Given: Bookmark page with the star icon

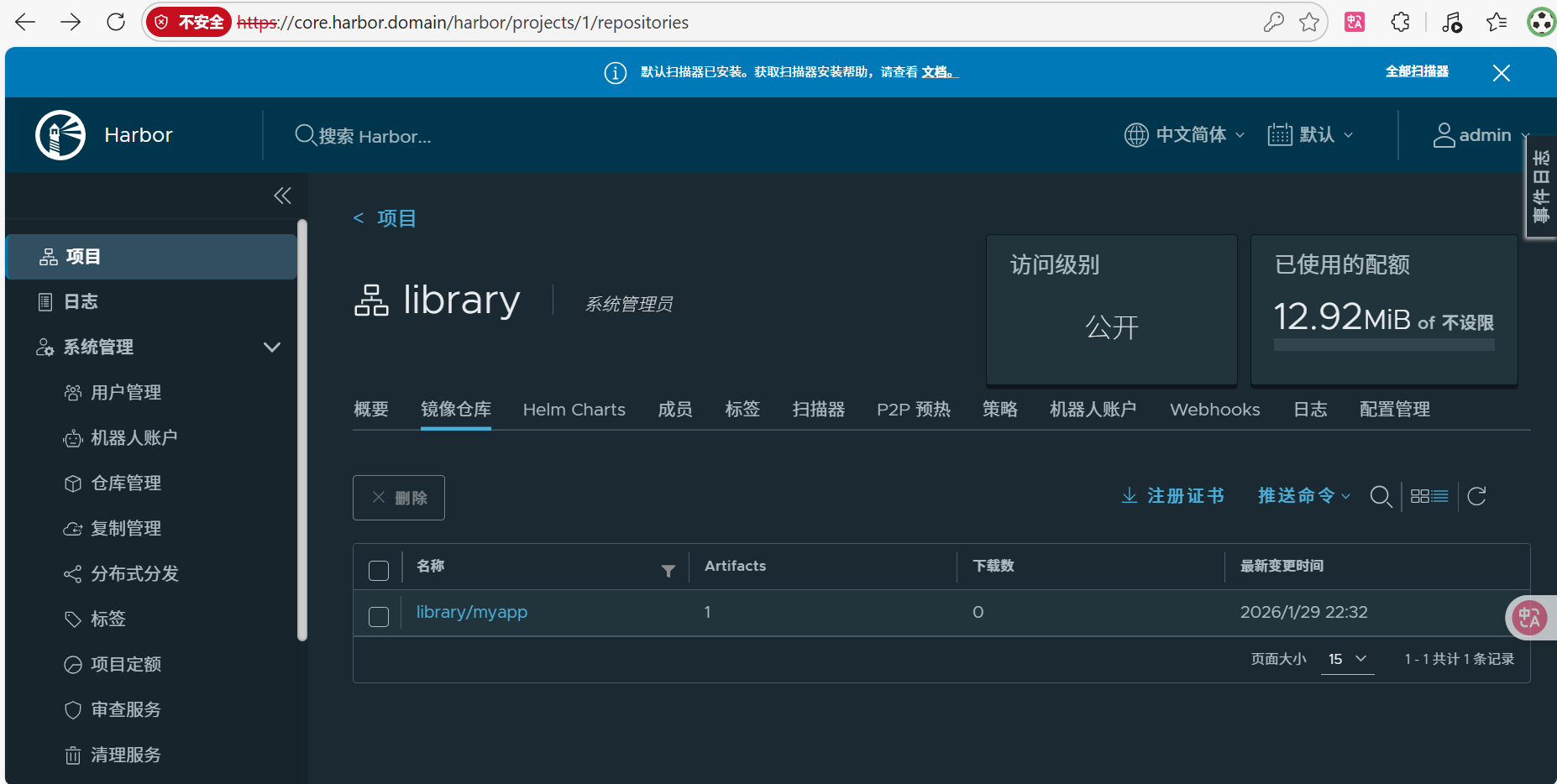Looking at the screenshot, I should click(x=1308, y=23).
